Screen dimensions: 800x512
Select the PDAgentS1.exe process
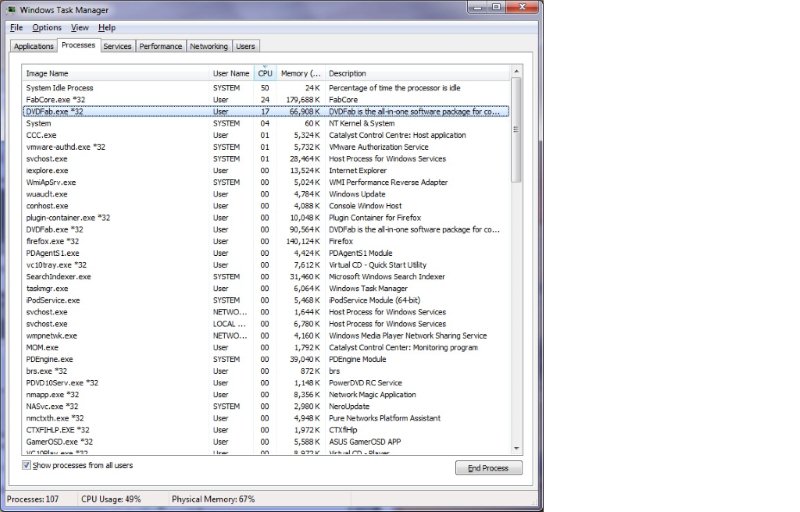coord(266,253)
